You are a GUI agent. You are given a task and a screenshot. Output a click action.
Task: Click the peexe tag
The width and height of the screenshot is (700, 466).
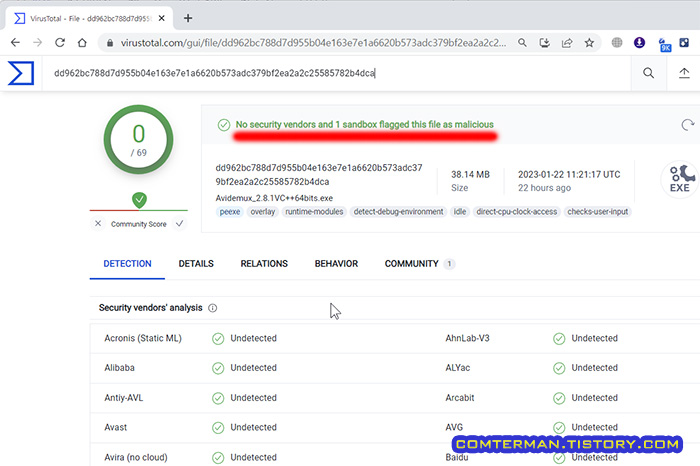(230, 212)
